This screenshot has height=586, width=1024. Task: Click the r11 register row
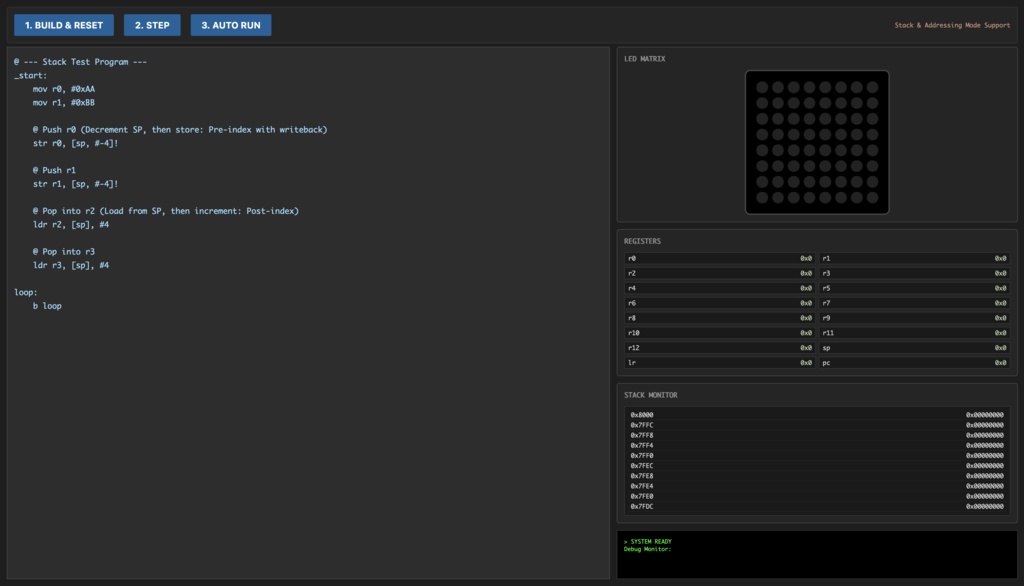(914, 333)
